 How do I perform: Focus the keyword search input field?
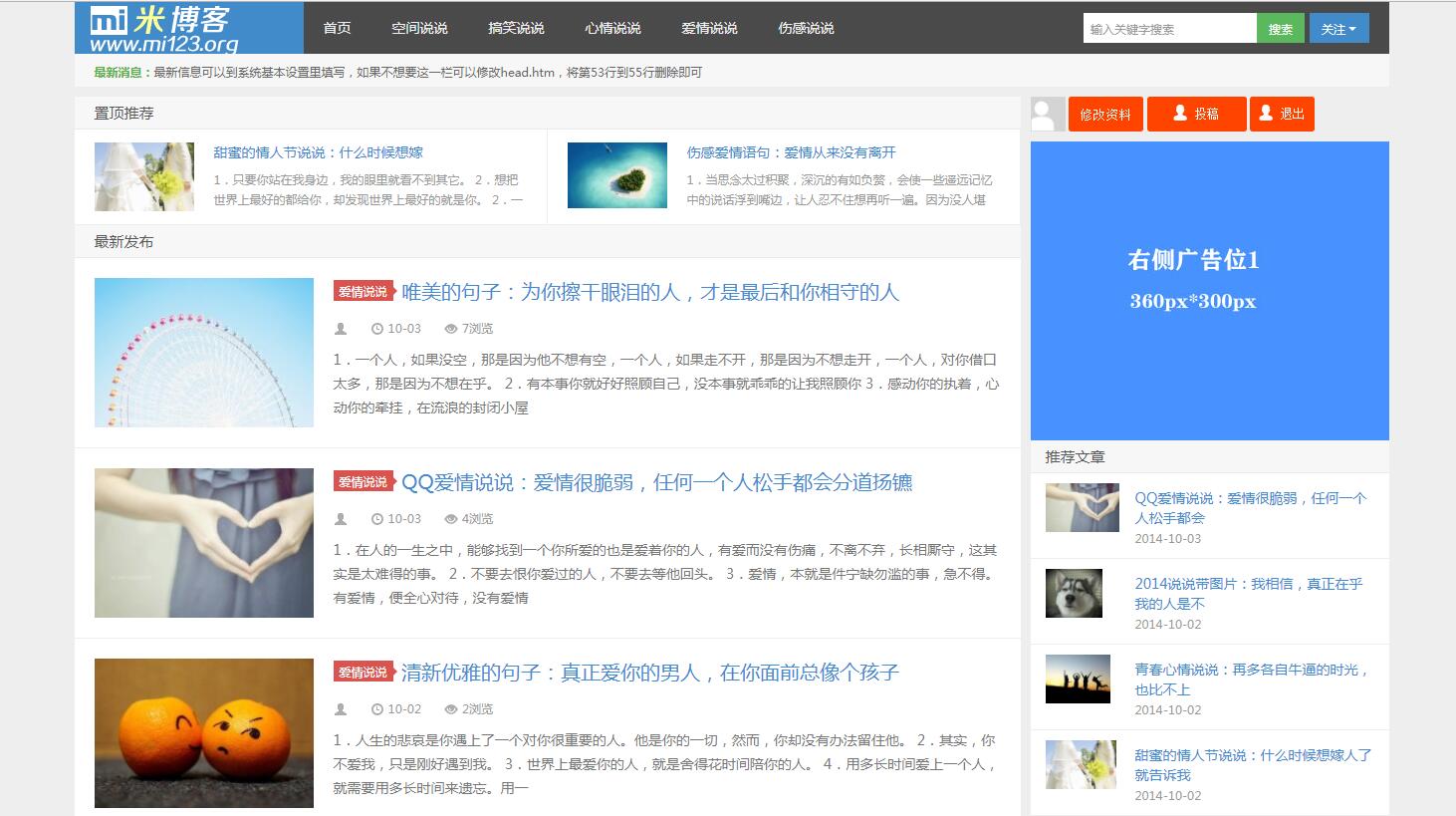(1169, 29)
